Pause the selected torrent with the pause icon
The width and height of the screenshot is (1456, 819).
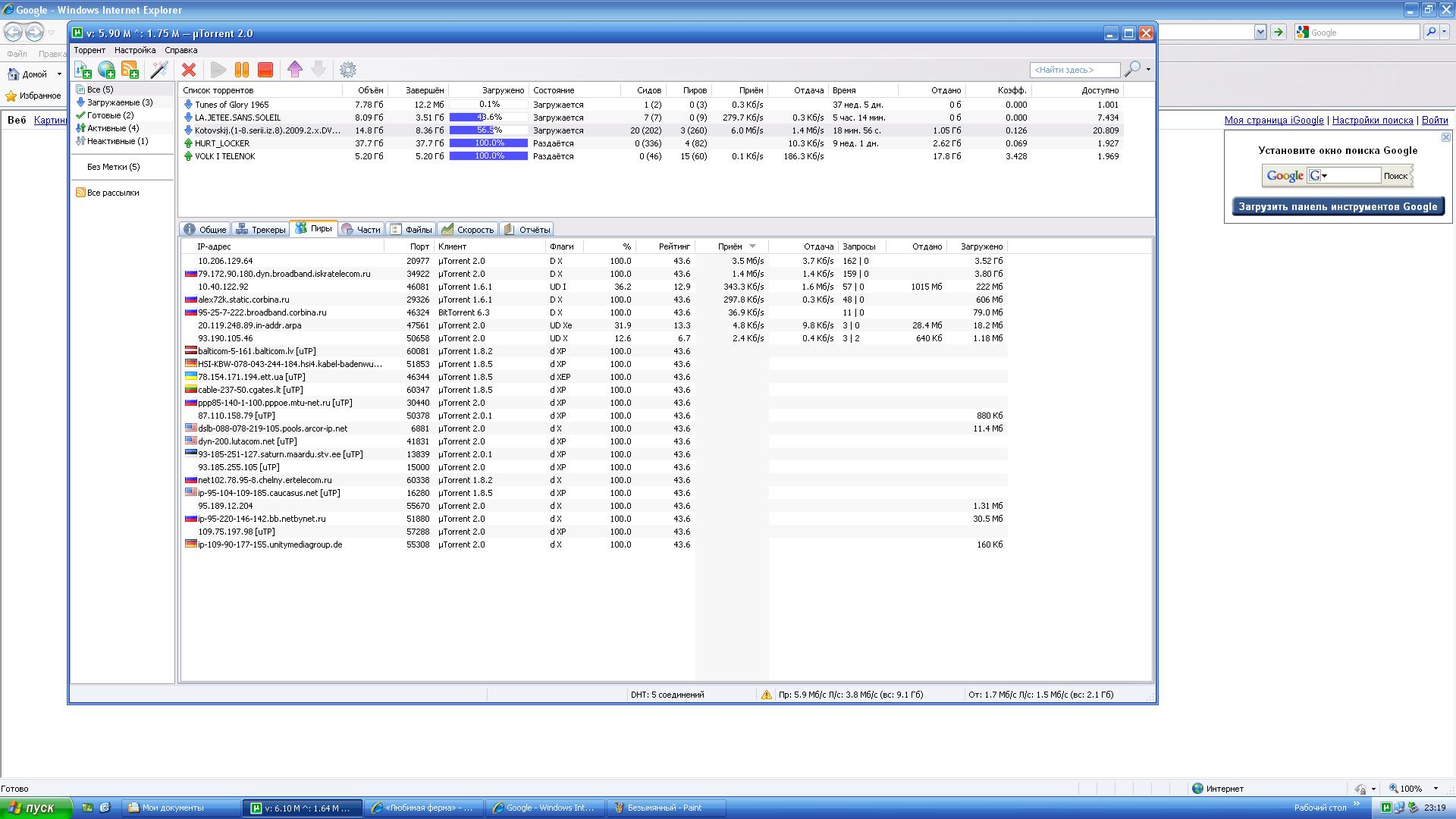(x=242, y=70)
